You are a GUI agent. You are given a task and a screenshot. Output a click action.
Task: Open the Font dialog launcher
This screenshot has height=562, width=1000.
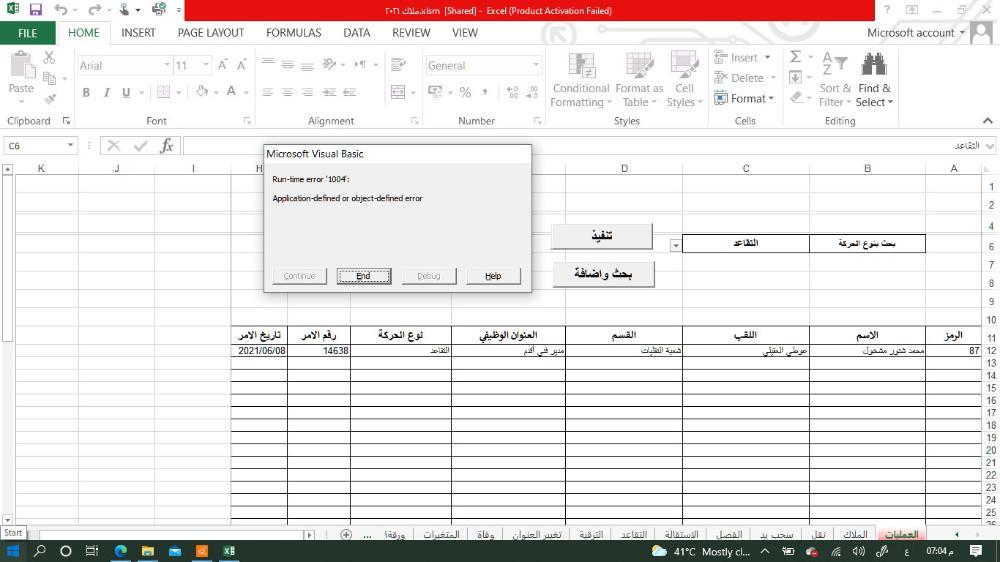click(x=247, y=121)
